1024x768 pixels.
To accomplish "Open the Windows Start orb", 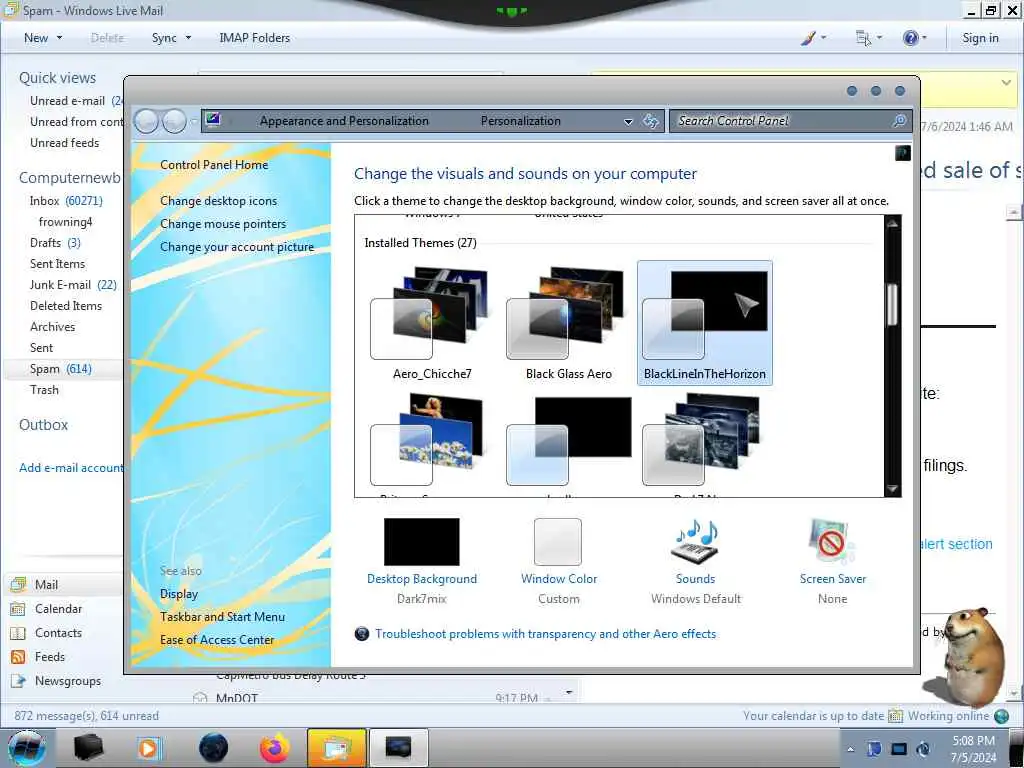I will [x=27, y=748].
